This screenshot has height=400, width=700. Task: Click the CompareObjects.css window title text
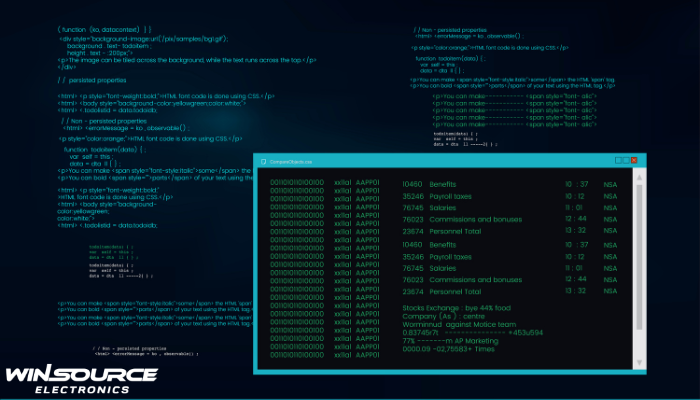point(292,162)
